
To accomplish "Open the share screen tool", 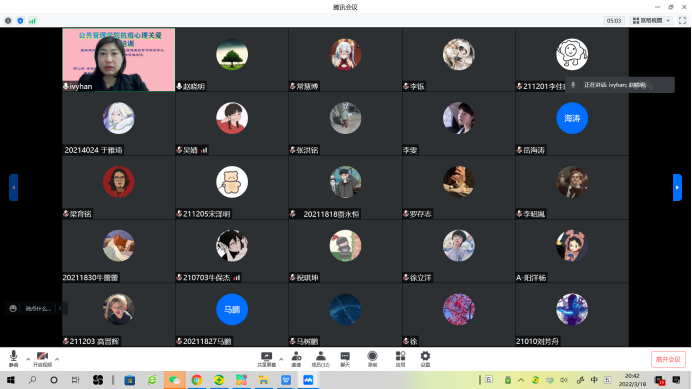I will point(267,359).
